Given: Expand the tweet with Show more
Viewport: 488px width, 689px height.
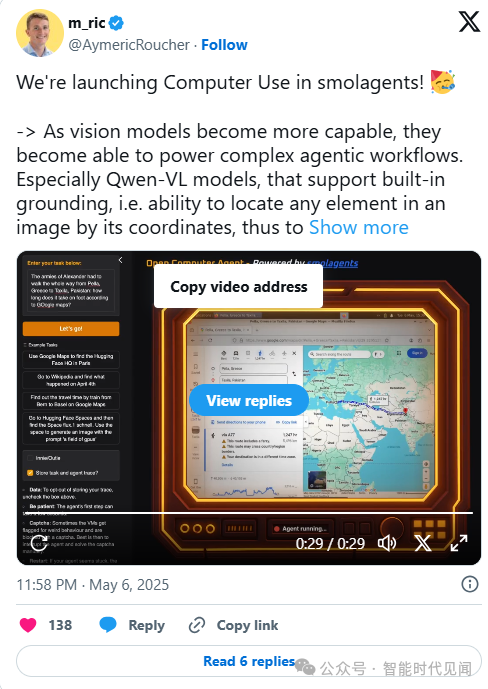Looking at the screenshot, I should (358, 228).
